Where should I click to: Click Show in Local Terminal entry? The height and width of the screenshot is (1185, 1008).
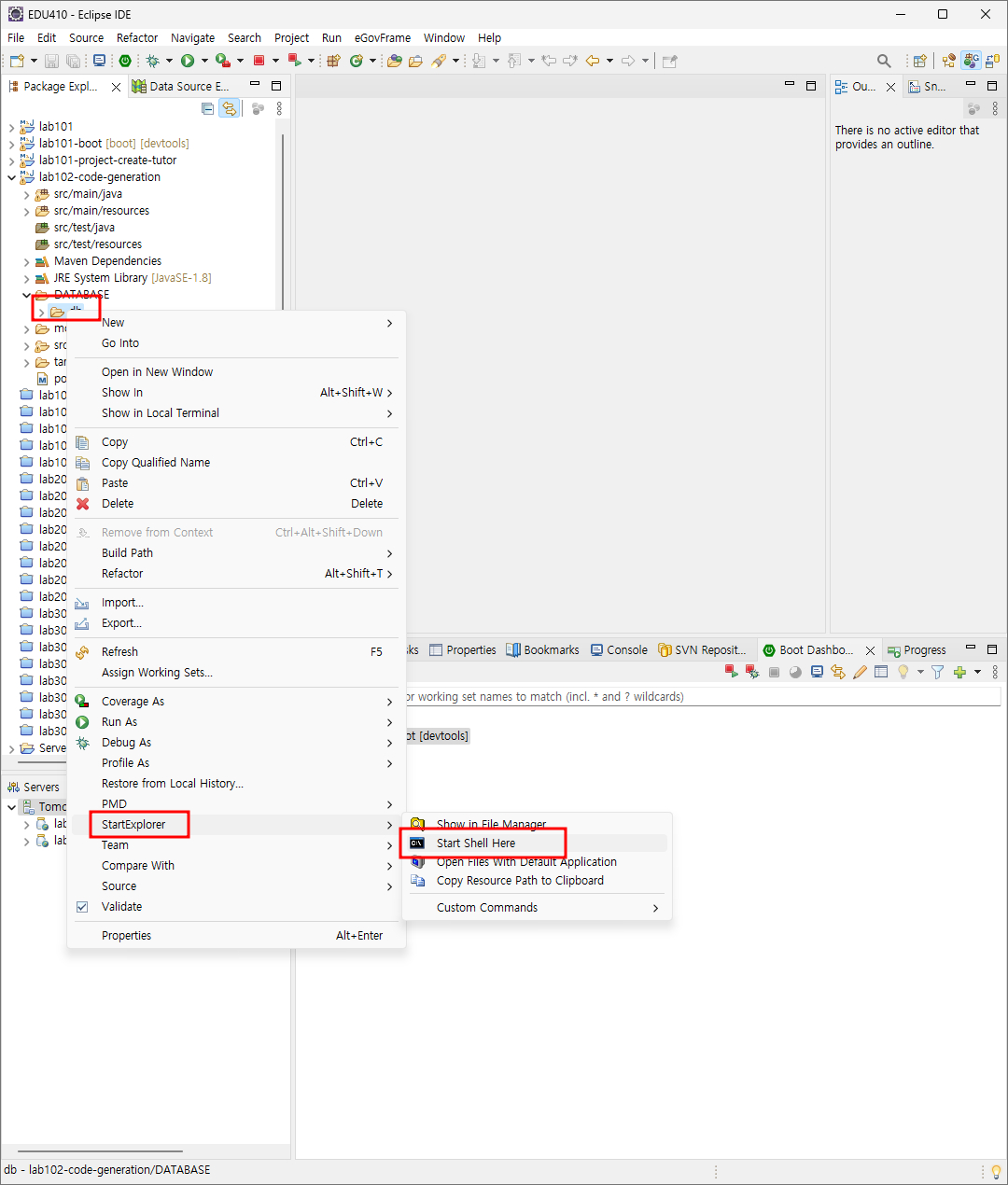(236, 413)
